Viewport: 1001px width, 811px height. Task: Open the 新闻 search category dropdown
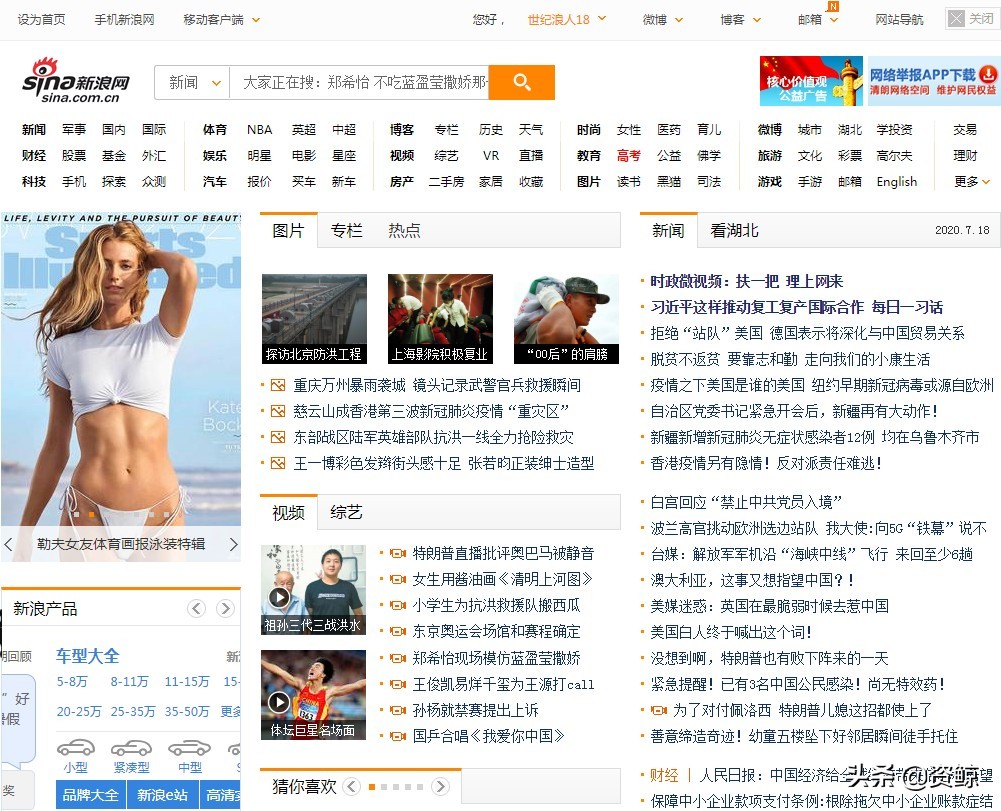point(192,82)
